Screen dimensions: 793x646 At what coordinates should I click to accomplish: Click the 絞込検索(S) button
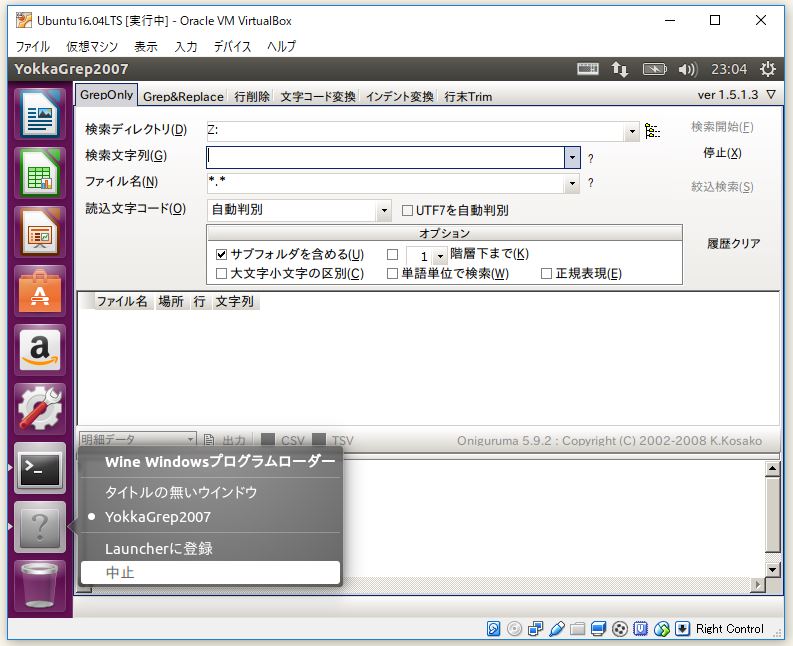(722, 187)
